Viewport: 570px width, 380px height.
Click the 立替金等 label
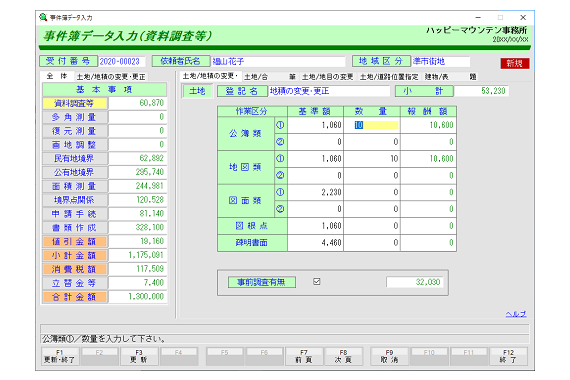(75, 283)
